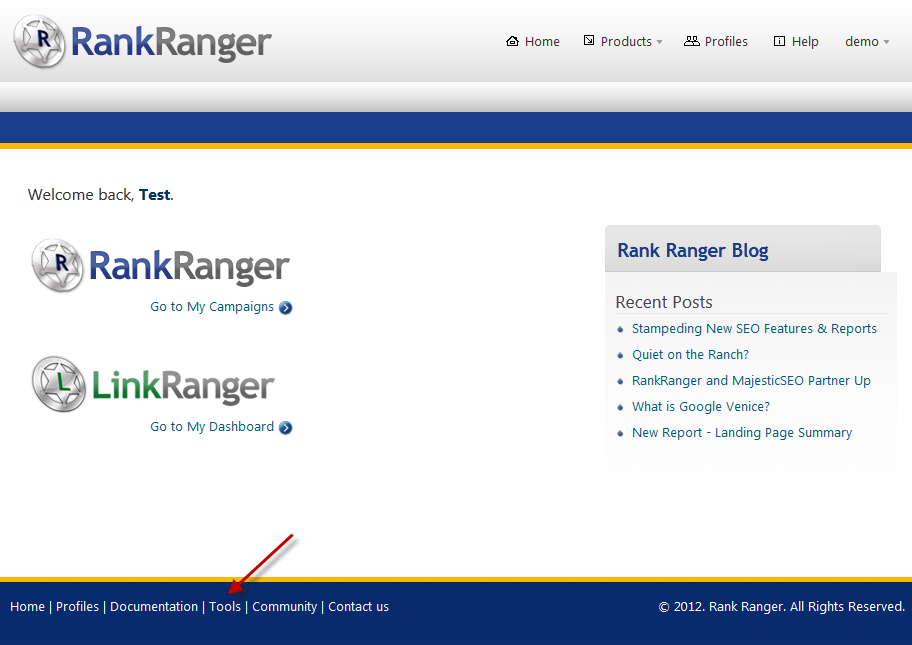Follow the Go to My Campaigns link
The image size is (912, 645).
click(x=212, y=307)
